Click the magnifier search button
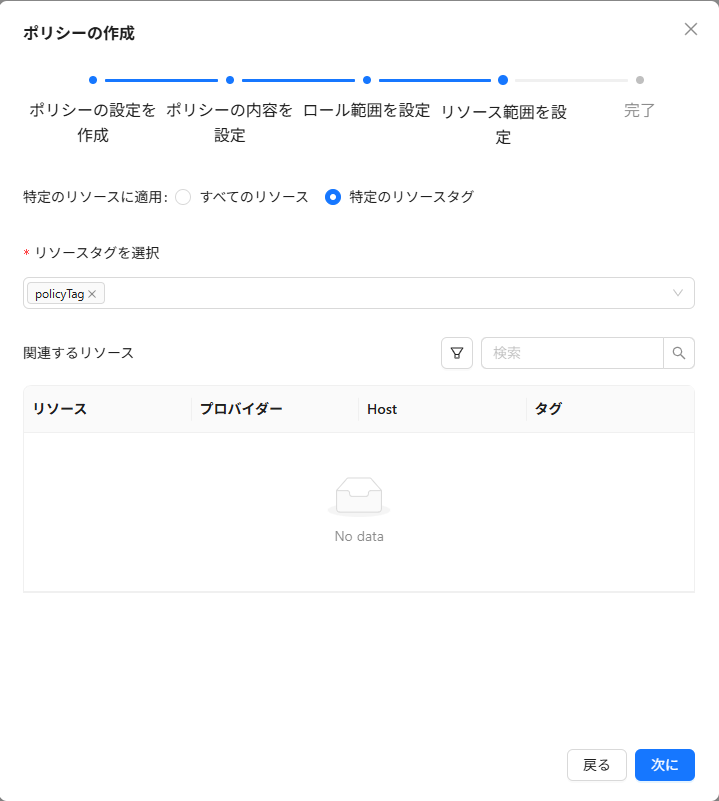Screen dimensions: 719x801 pos(679,353)
